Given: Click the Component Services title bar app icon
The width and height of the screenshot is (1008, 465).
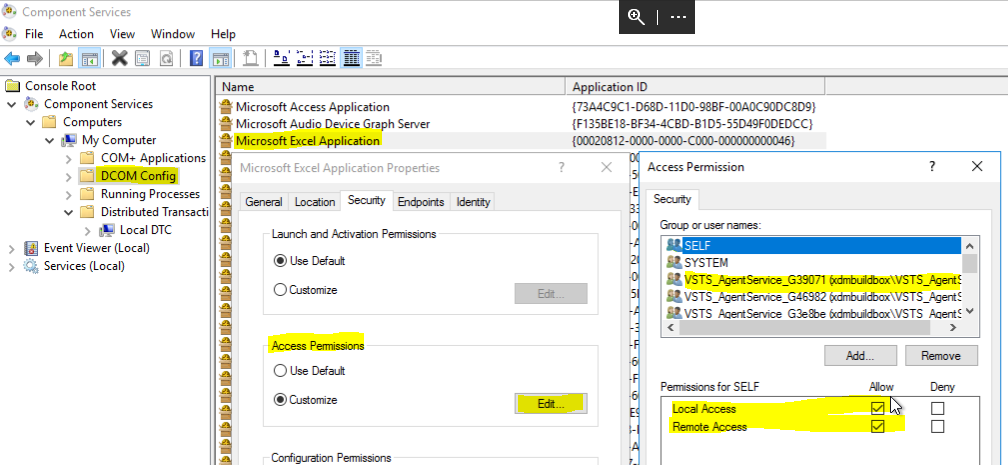Looking at the screenshot, I should point(9,12).
